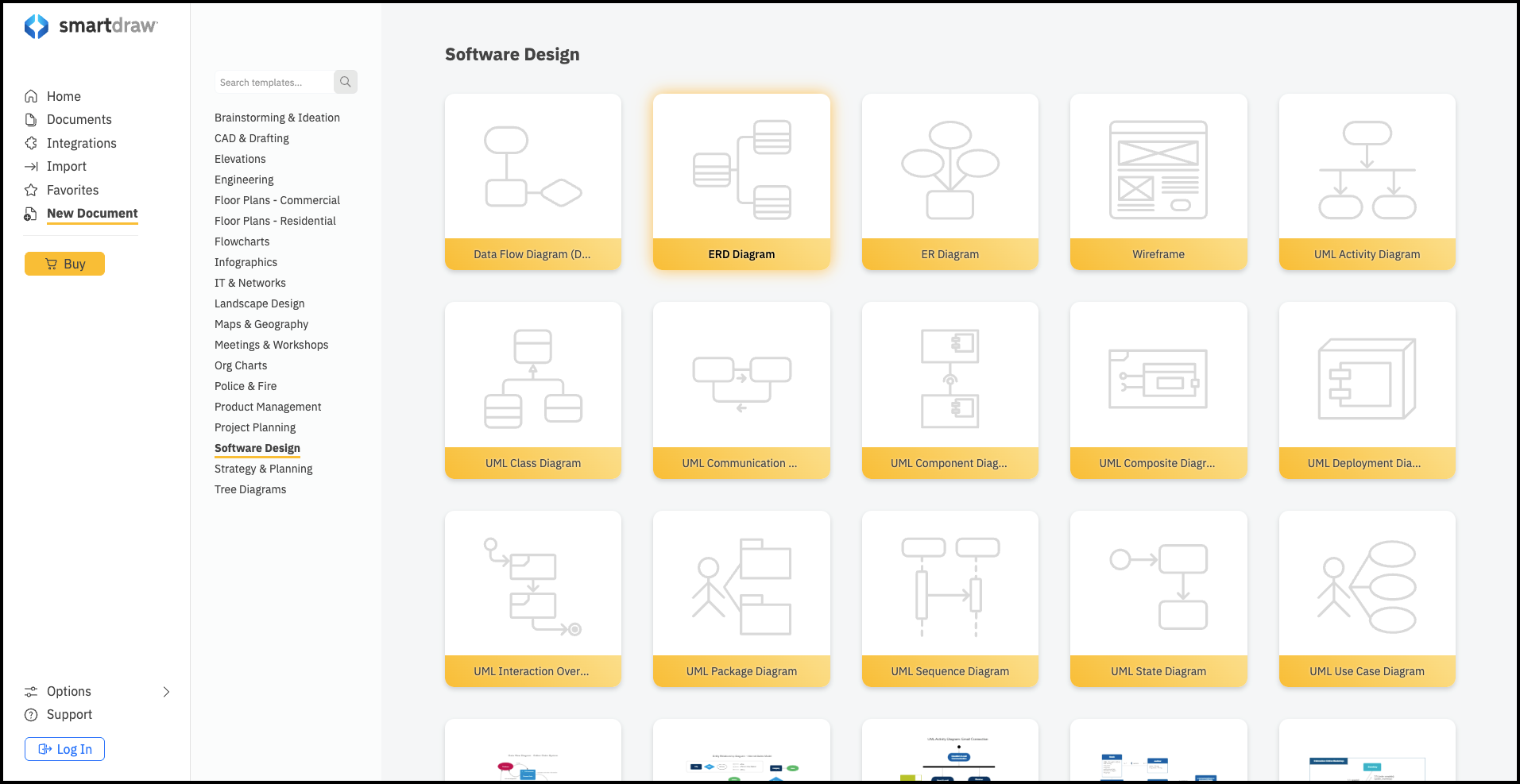Click the SmartDraw logo
The image size is (1520, 784).
click(91, 26)
